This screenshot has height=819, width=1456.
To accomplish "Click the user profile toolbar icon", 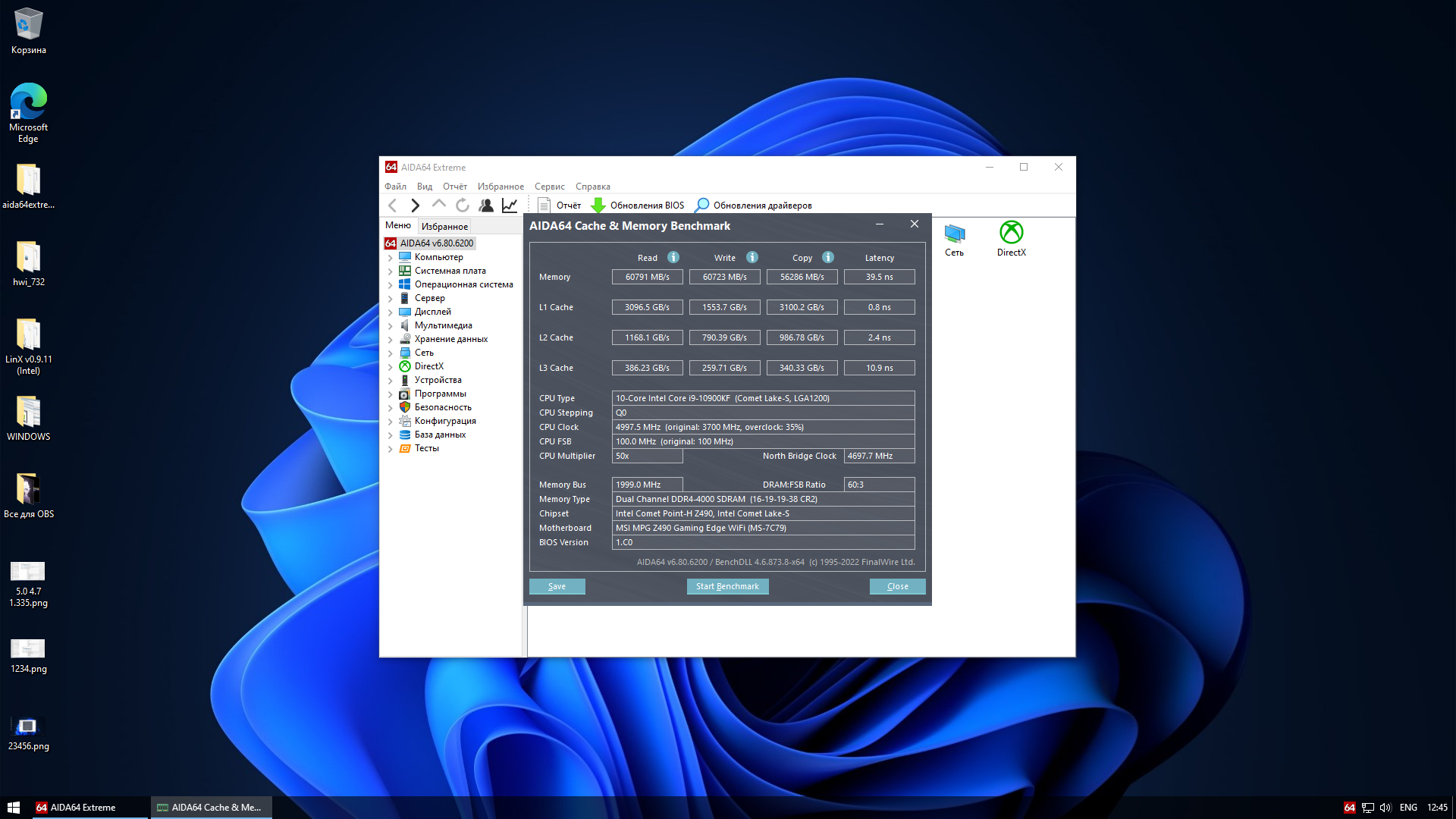I will coord(486,205).
